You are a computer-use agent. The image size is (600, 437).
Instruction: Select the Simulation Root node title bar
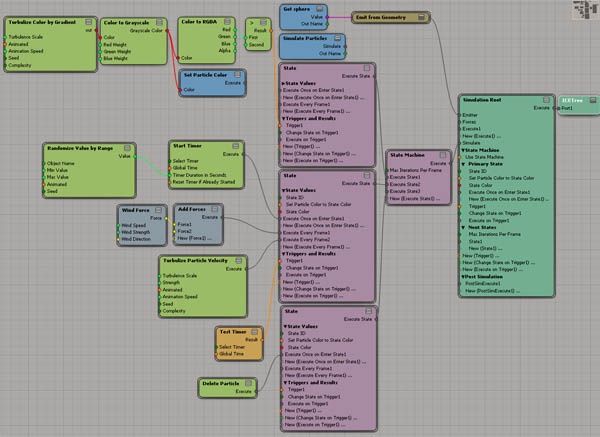coord(482,100)
